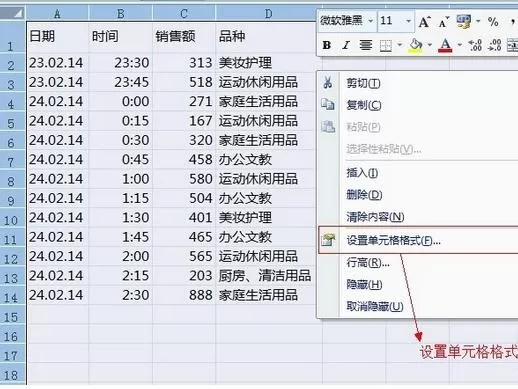
Task: Click the 销售额 header cell
Action: (x=184, y=37)
